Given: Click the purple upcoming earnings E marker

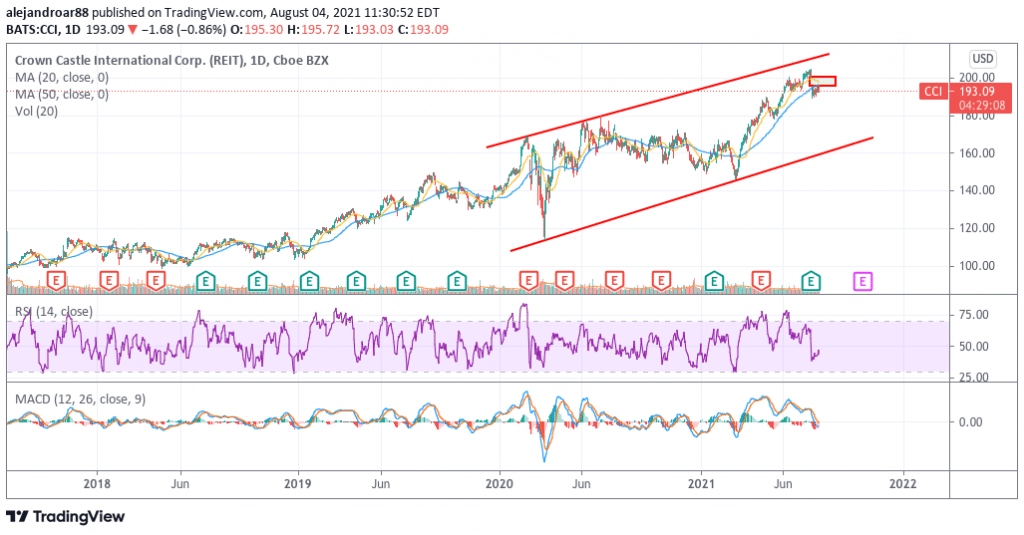Looking at the screenshot, I should 863,282.
